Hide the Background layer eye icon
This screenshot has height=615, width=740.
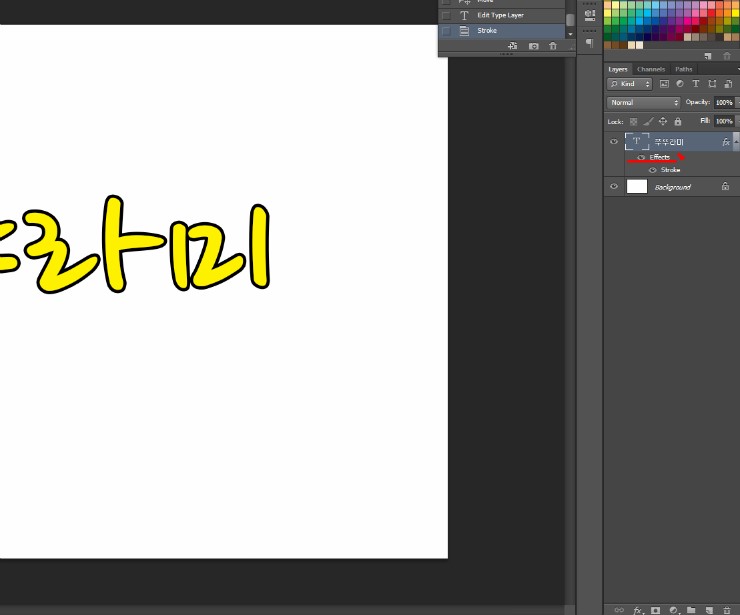[614, 186]
